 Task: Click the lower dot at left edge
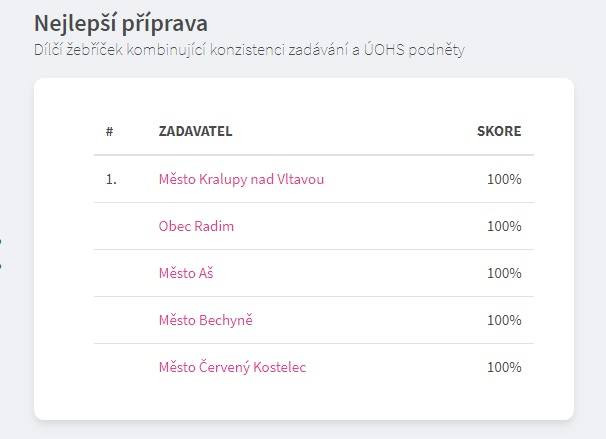tap(1, 266)
